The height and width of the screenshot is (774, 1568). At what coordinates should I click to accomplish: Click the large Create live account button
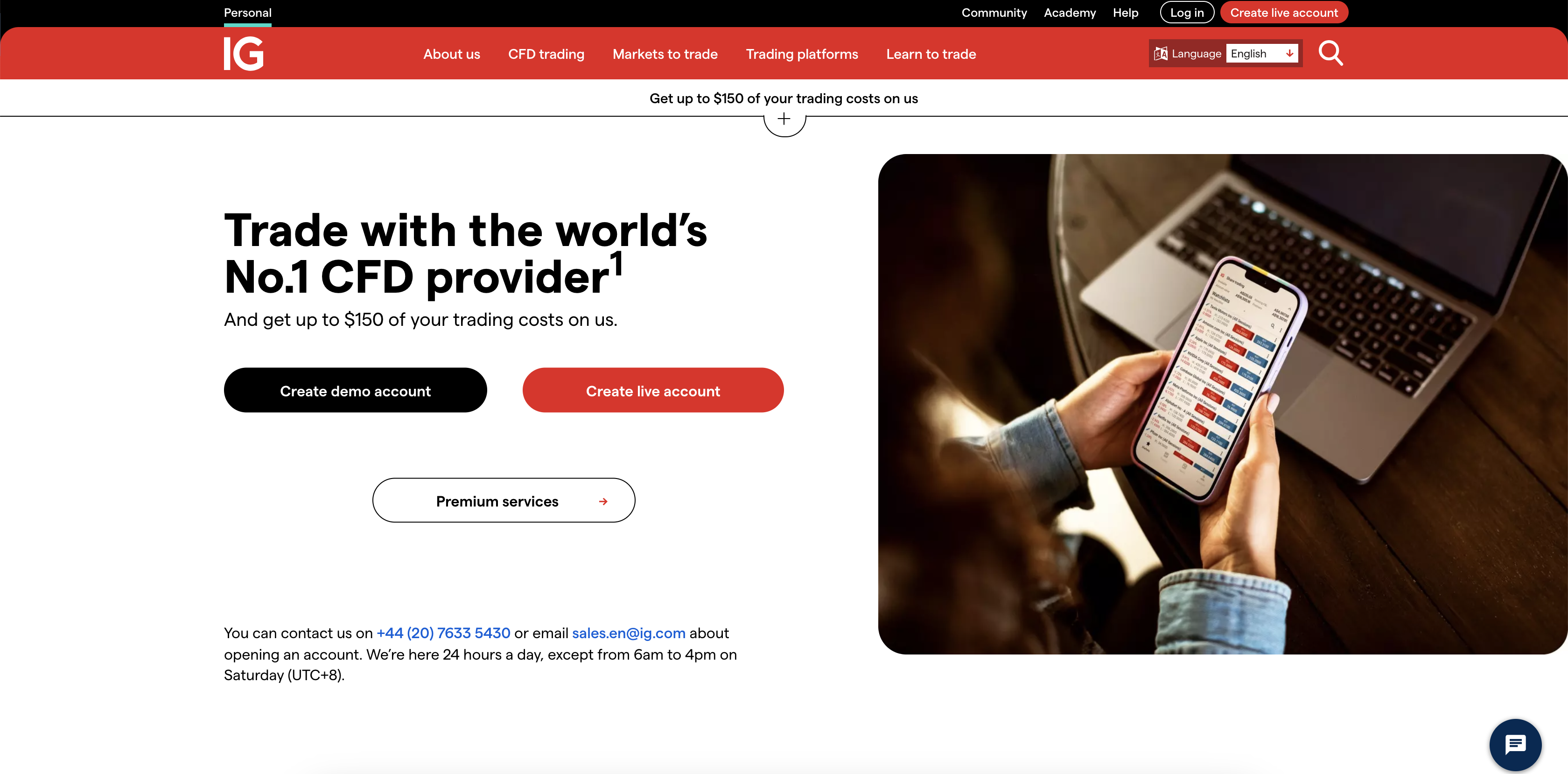(x=652, y=390)
